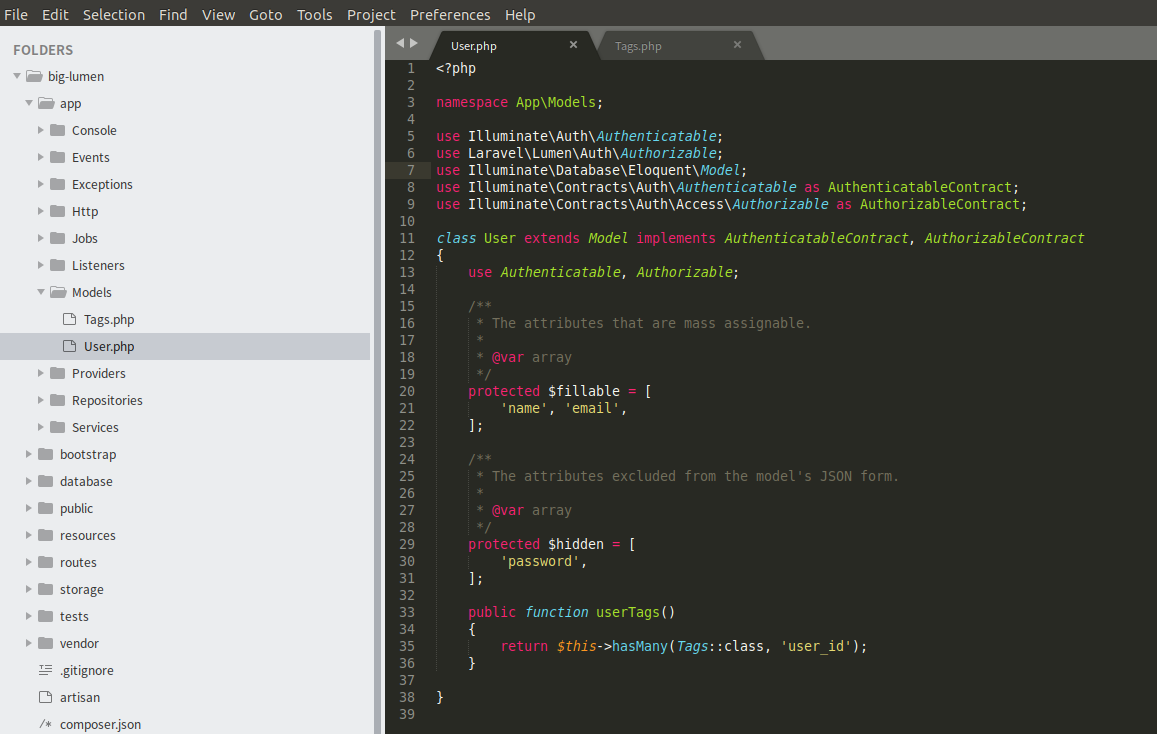Close the User.php tab
The width and height of the screenshot is (1157, 734).
pyautogui.click(x=573, y=45)
